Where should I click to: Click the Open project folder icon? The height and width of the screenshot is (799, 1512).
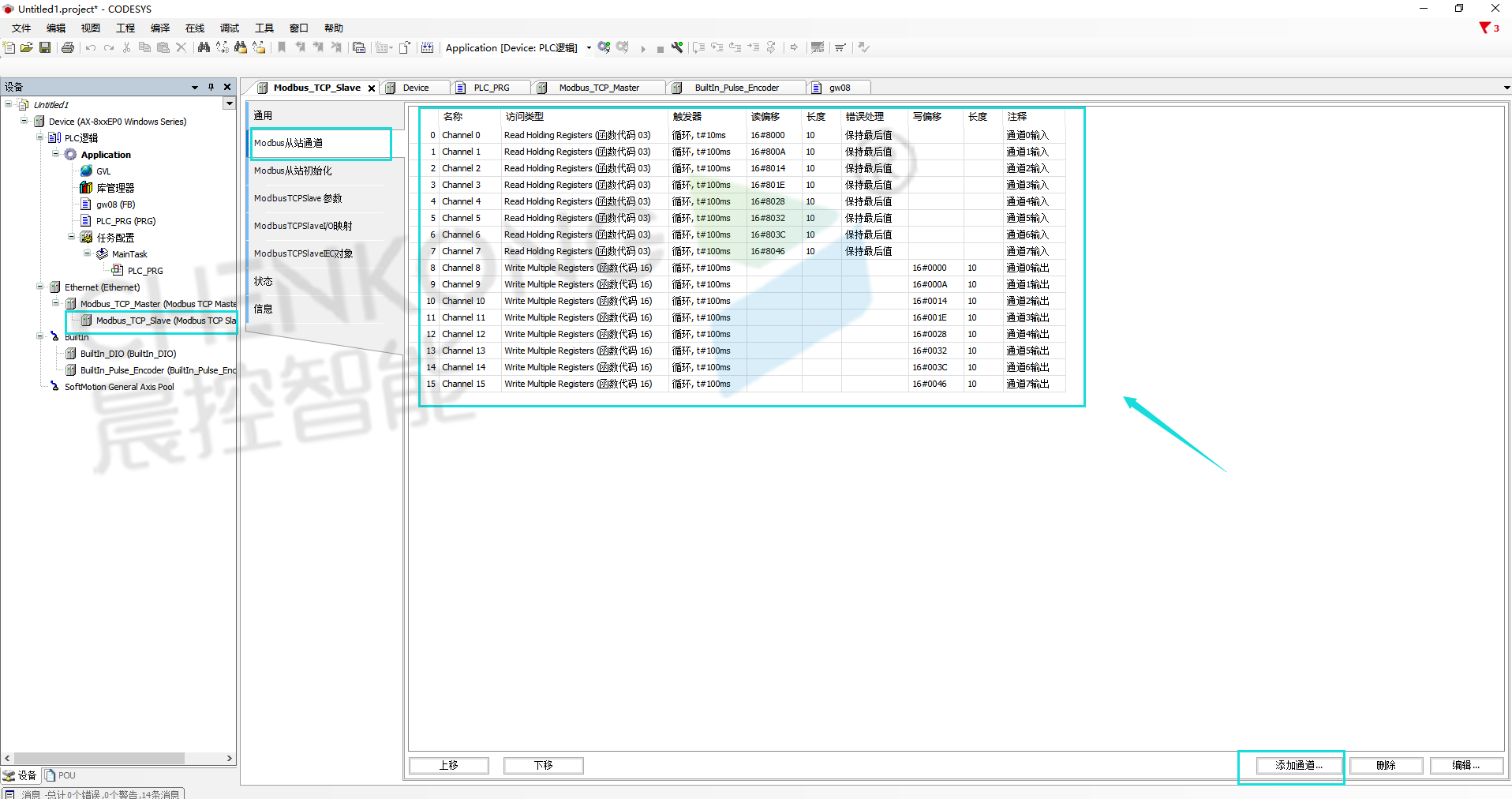[x=26, y=47]
